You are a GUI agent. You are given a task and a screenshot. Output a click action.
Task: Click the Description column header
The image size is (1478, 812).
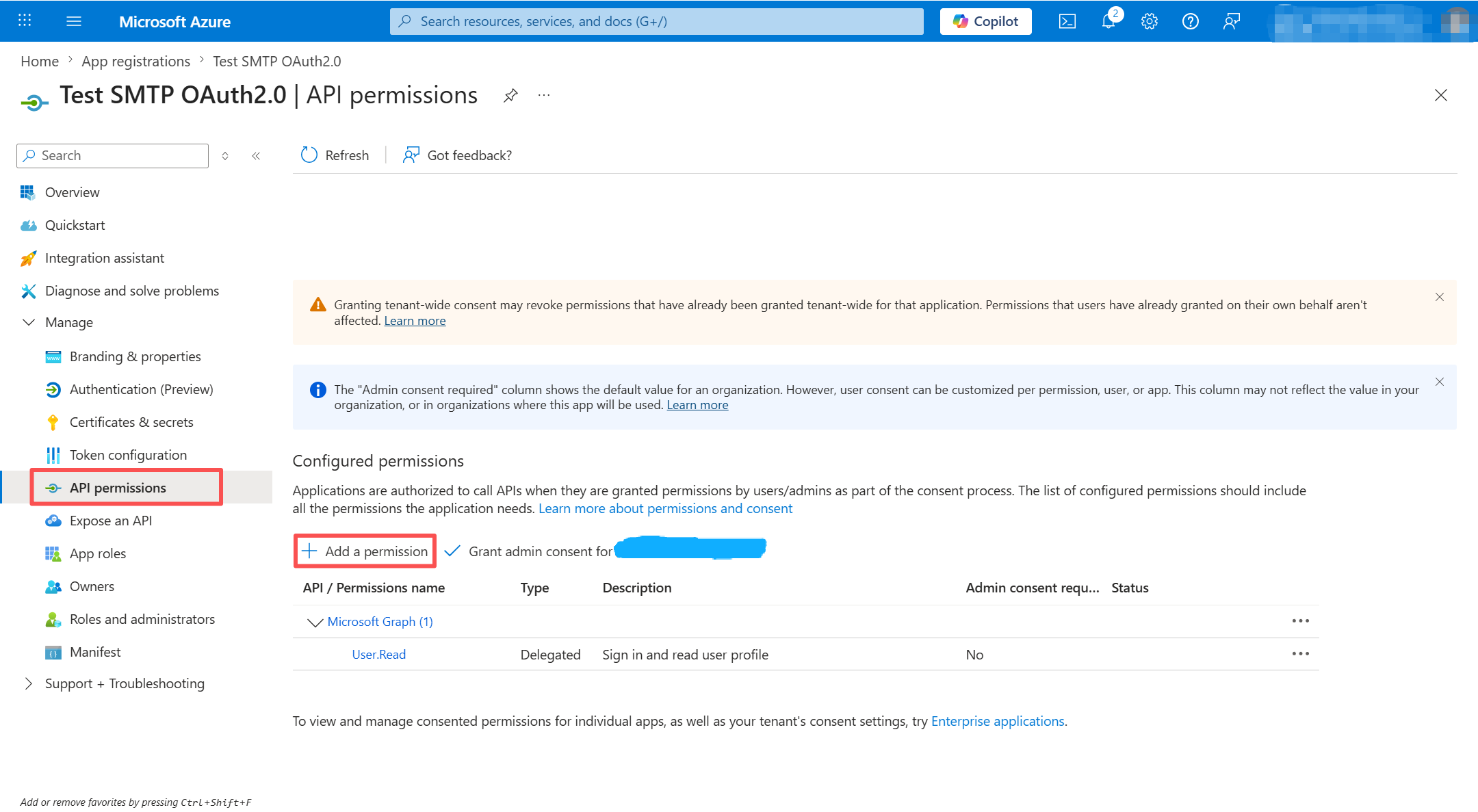click(x=636, y=588)
